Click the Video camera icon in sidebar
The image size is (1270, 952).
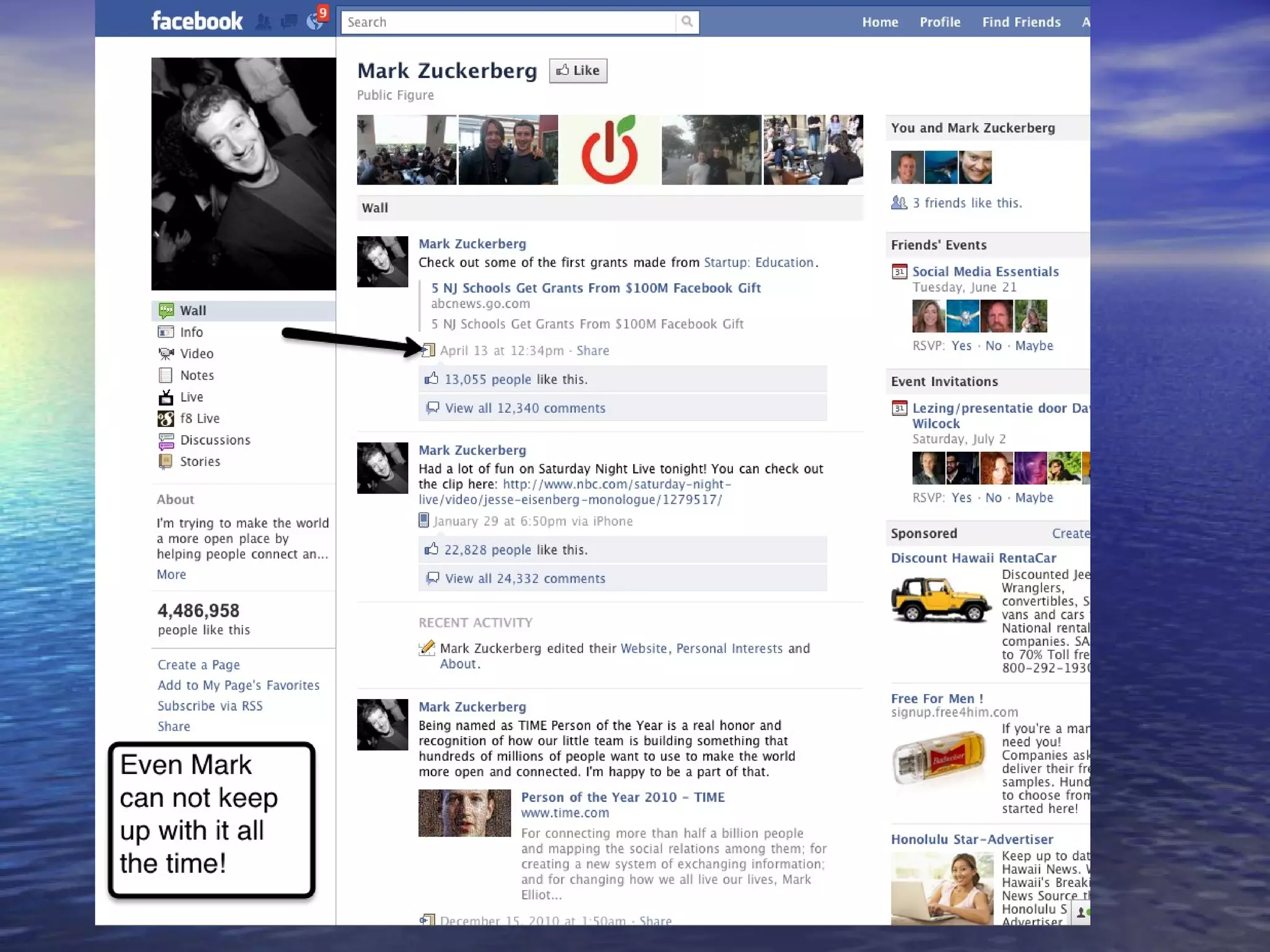(x=166, y=354)
